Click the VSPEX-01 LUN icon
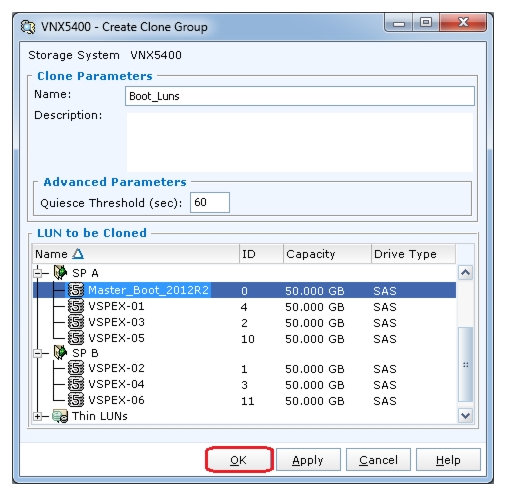Image resolution: width=507 pixels, height=497 pixels. [x=76, y=306]
